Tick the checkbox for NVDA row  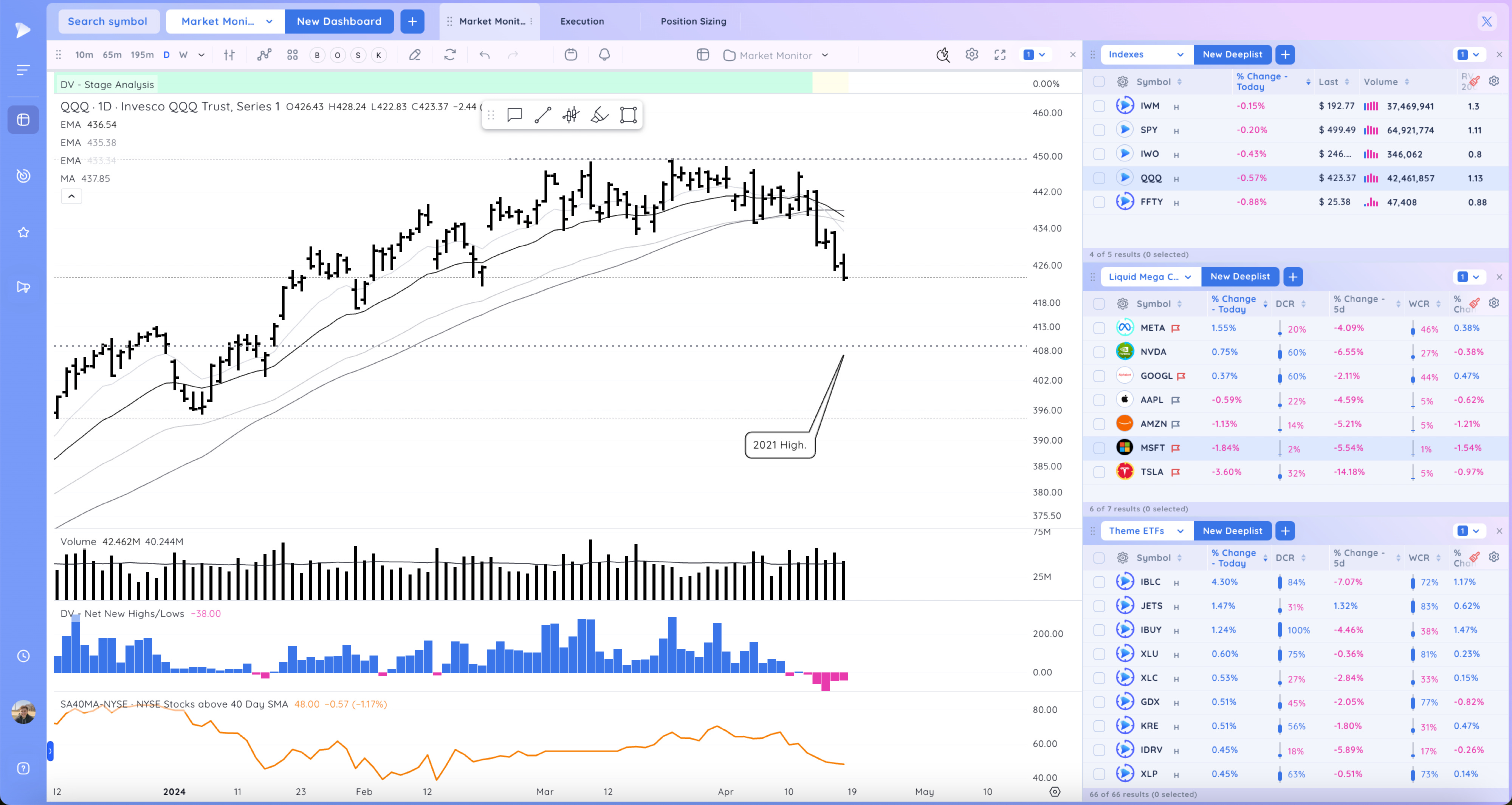coord(1099,352)
